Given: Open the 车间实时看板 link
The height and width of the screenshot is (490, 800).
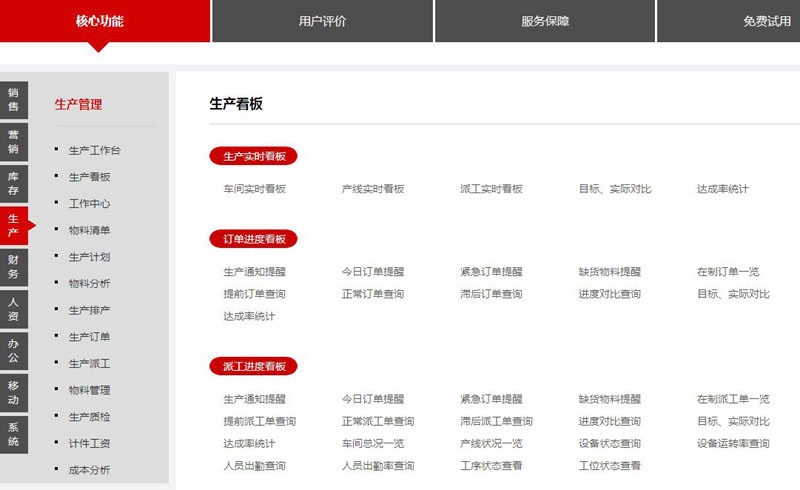Looking at the screenshot, I should pos(254,189).
